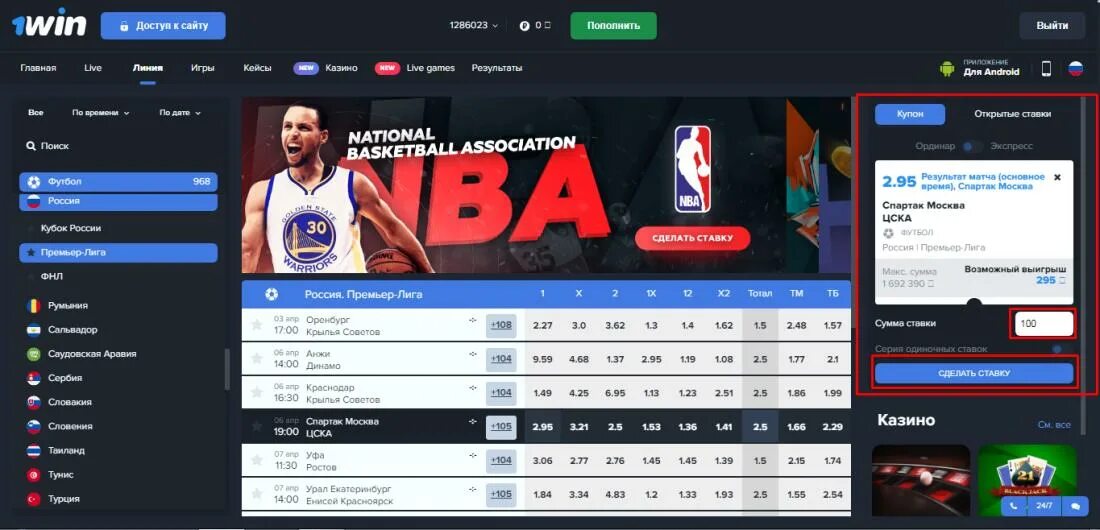Click statistics icon in Оренбург row
This screenshot has width=1100, height=530.
pos(472,319)
